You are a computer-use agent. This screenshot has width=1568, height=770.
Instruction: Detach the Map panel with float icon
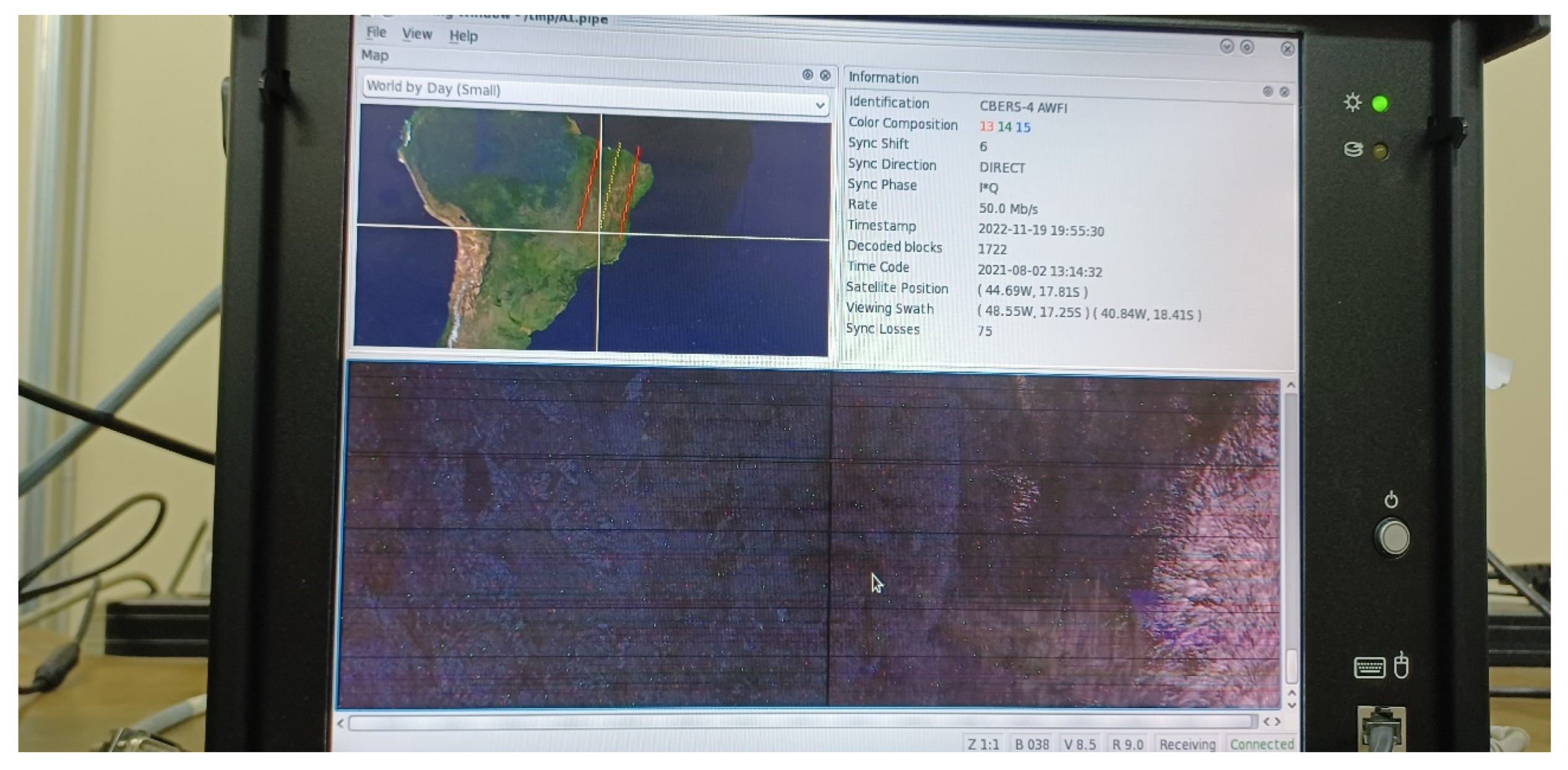tap(808, 75)
